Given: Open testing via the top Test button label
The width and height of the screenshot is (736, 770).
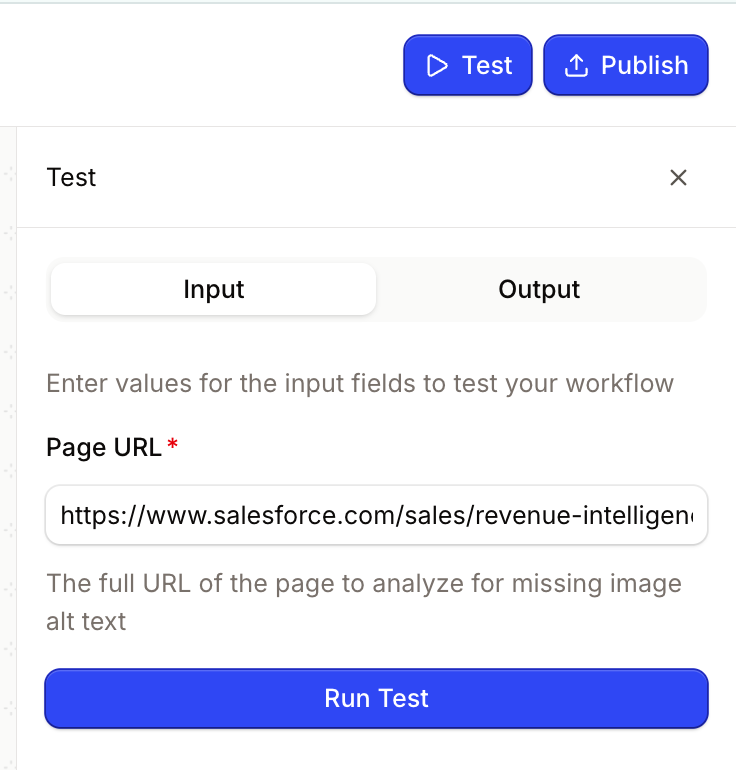Looking at the screenshot, I should point(487,65).
